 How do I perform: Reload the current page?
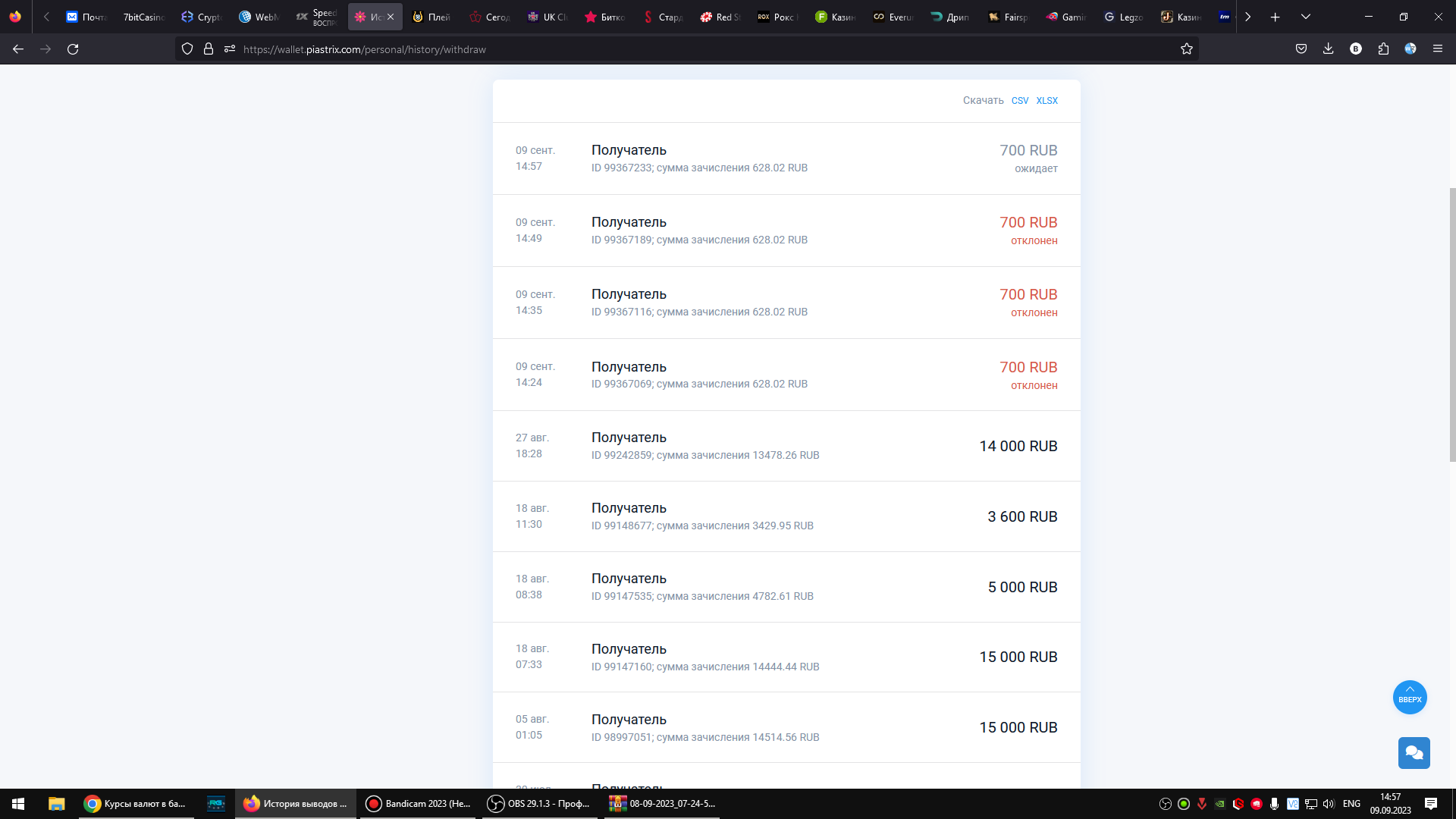pos(73,49)
